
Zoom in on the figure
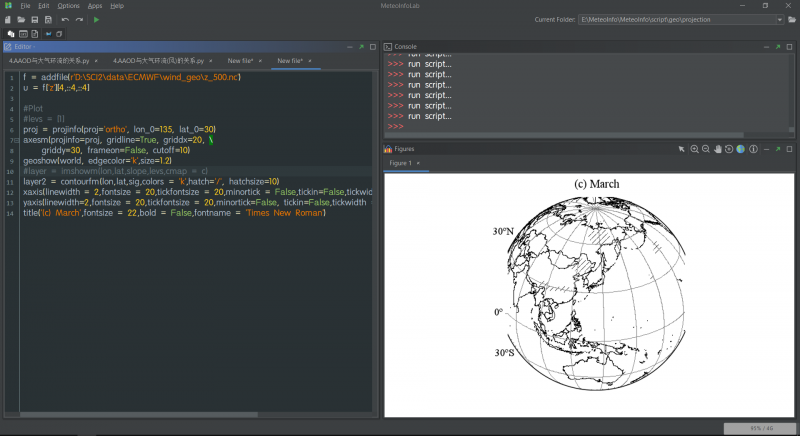pyautogui.click(x=694, y=149)
